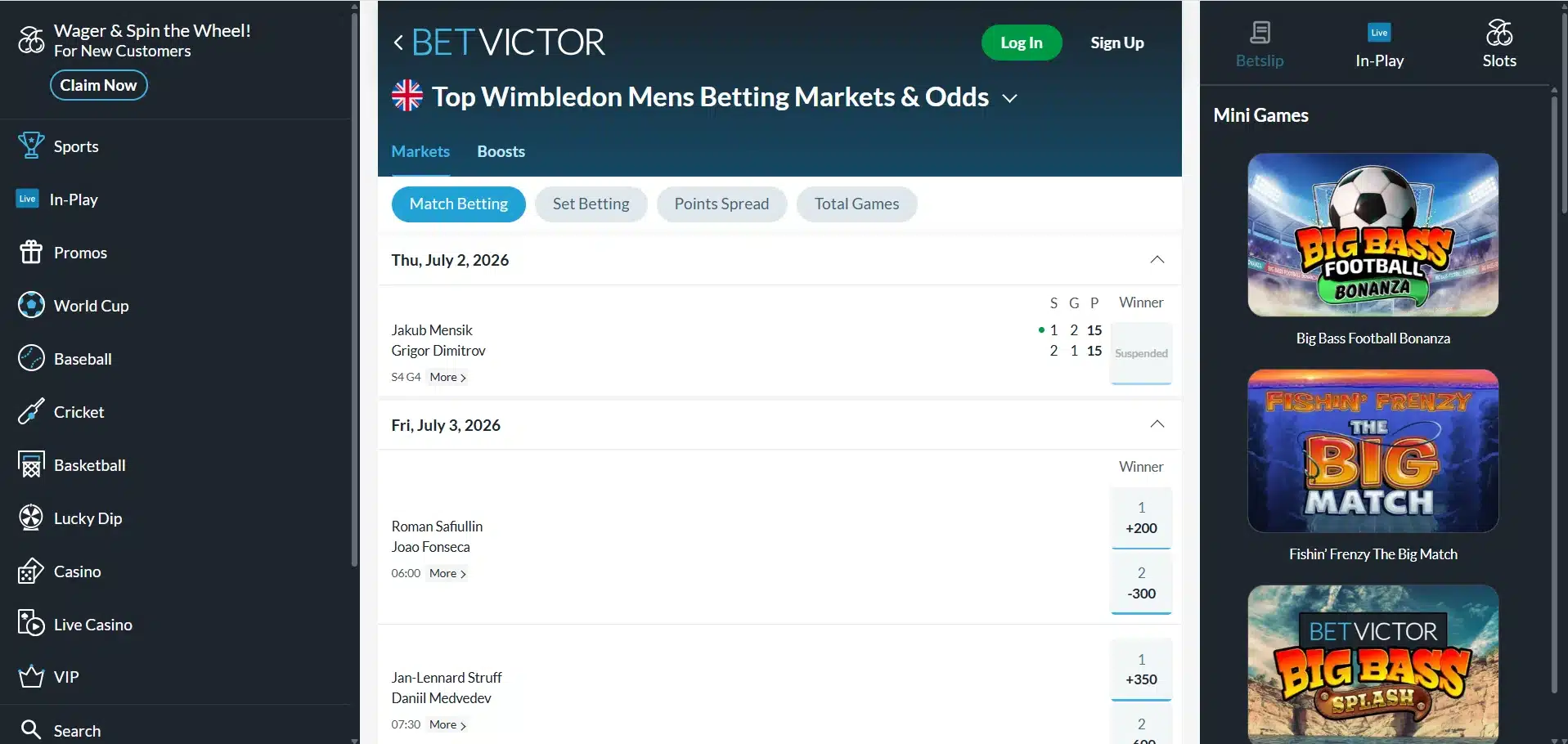Open More markets for Mensik vs Dimitrov

click(447, 378)
